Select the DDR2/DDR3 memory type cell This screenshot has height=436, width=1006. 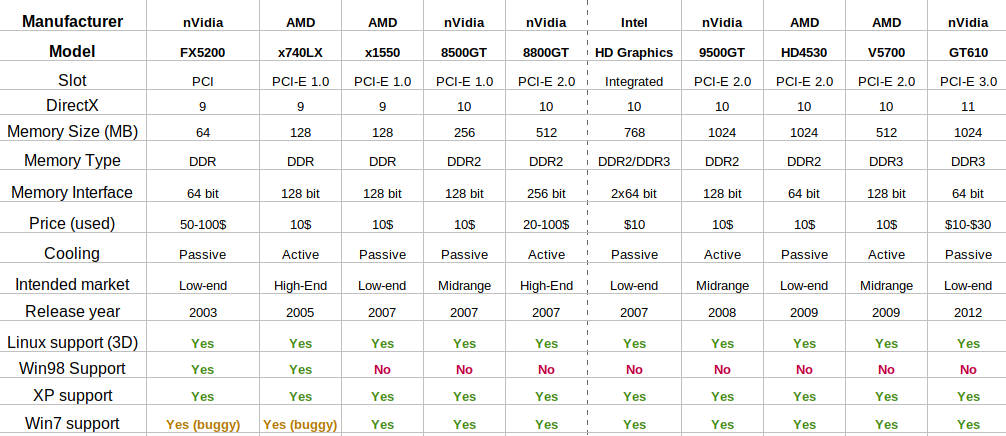(x=634, y=162)
